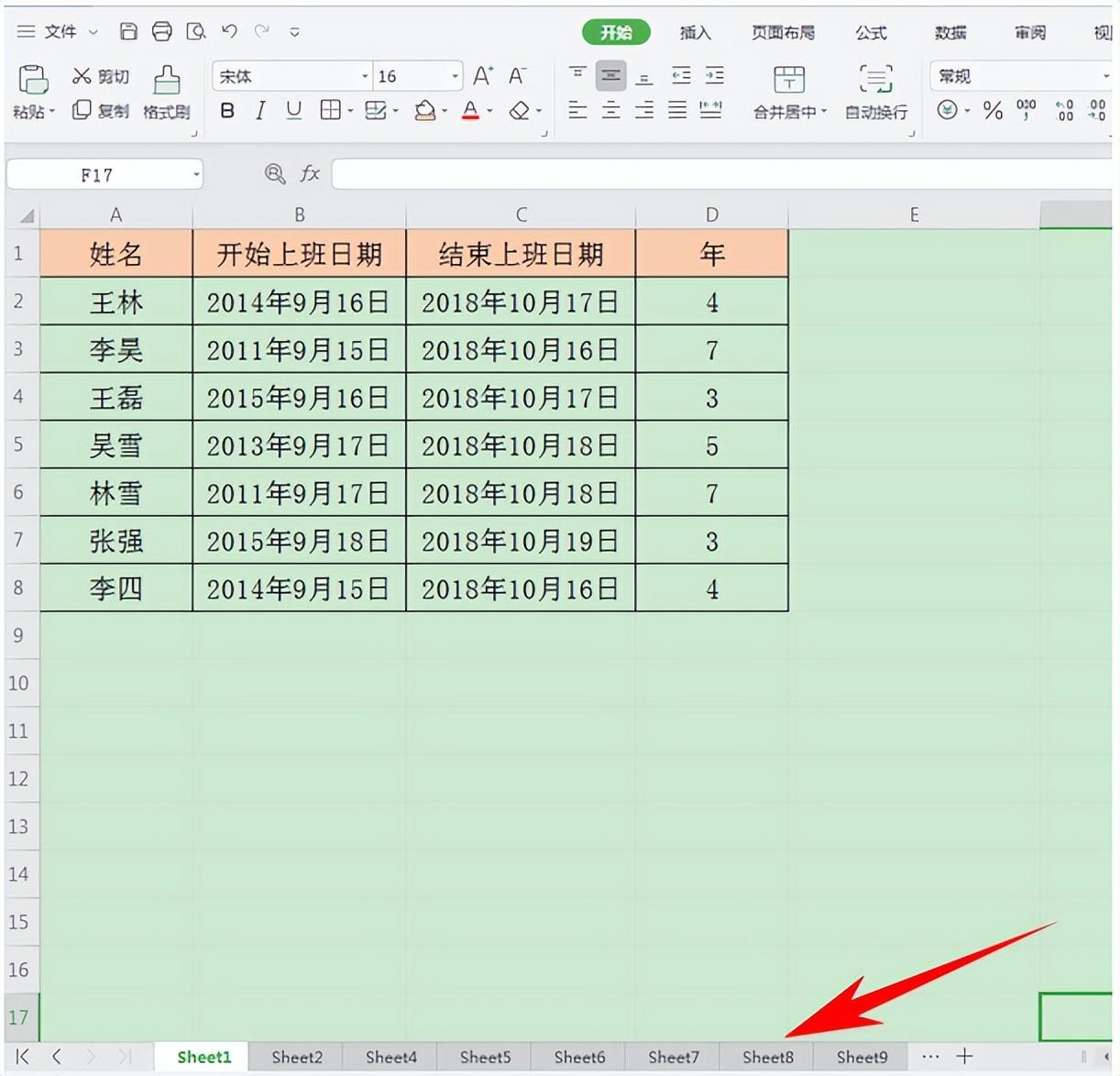Increase font size with A+ icon
Screen dimensions: 1120x1076
483,76
